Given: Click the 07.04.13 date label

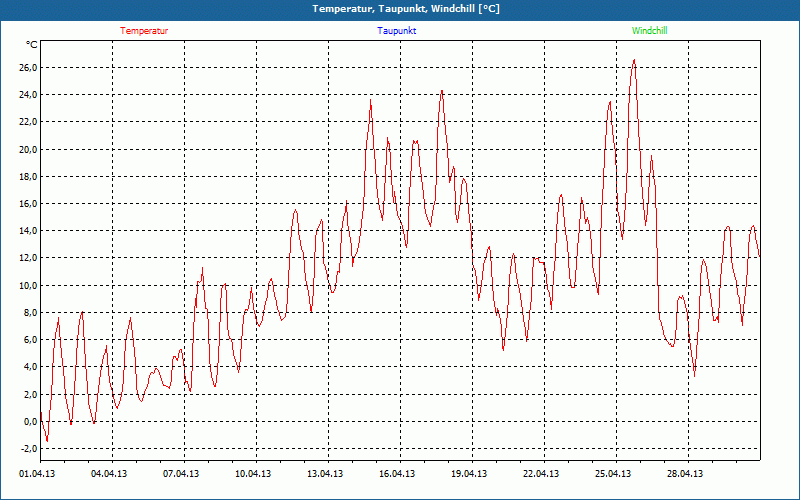Looking at the screenshot, I should click(x=181, y=474).
